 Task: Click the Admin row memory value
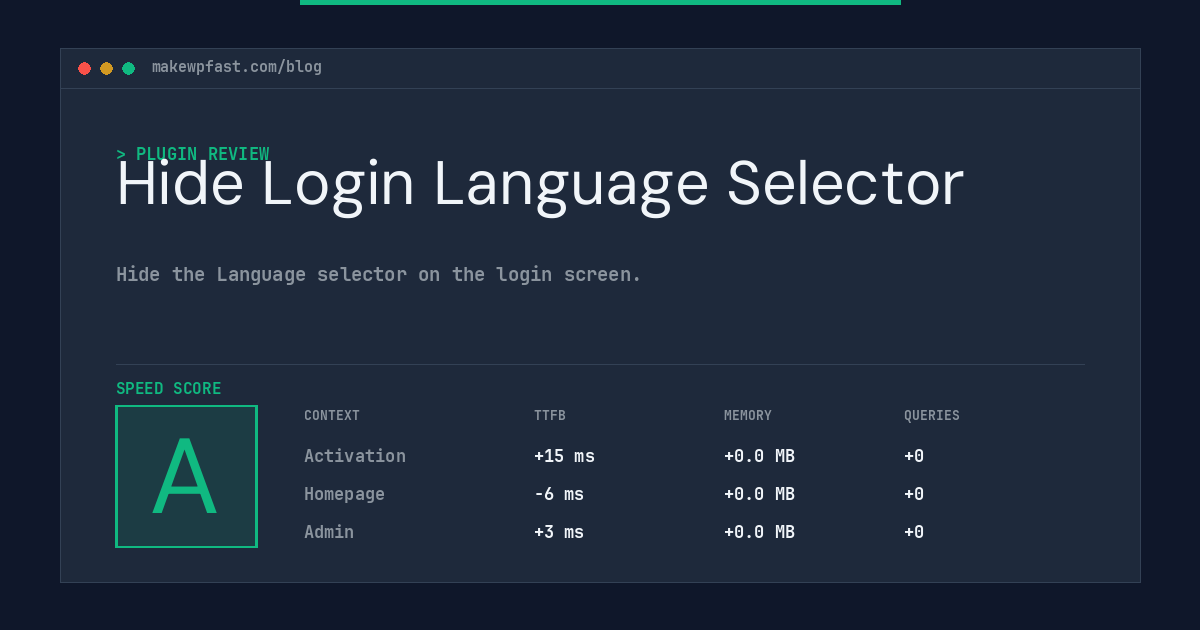[759, 532]
